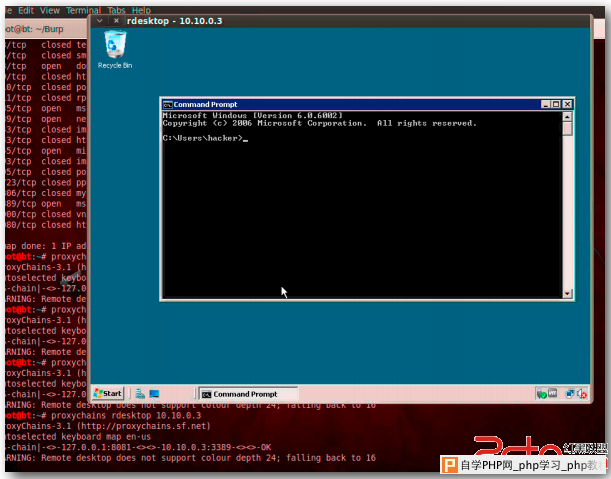
Task: Close the rdesktop window via X
Action: pos(116,21)
